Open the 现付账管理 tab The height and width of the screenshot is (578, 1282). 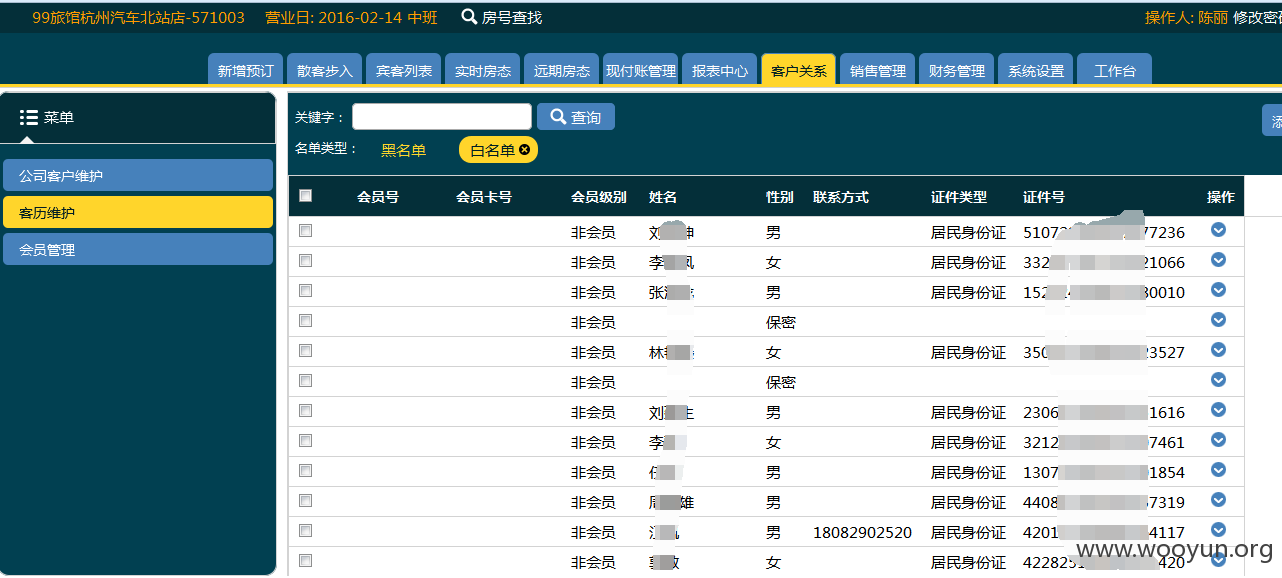(x=641, y=70)
